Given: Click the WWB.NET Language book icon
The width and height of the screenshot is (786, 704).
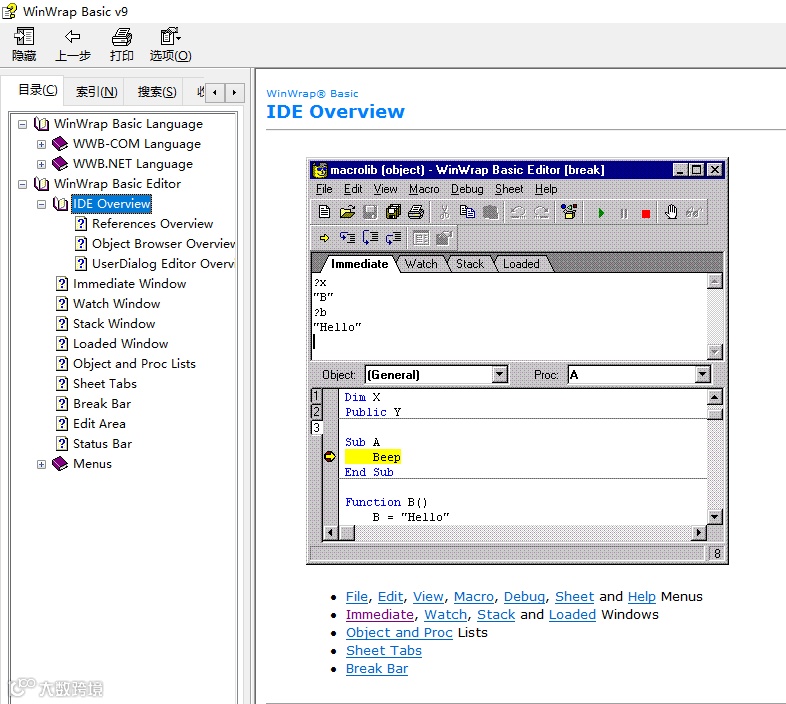Looking at the screenshot, I should point(60,164).
